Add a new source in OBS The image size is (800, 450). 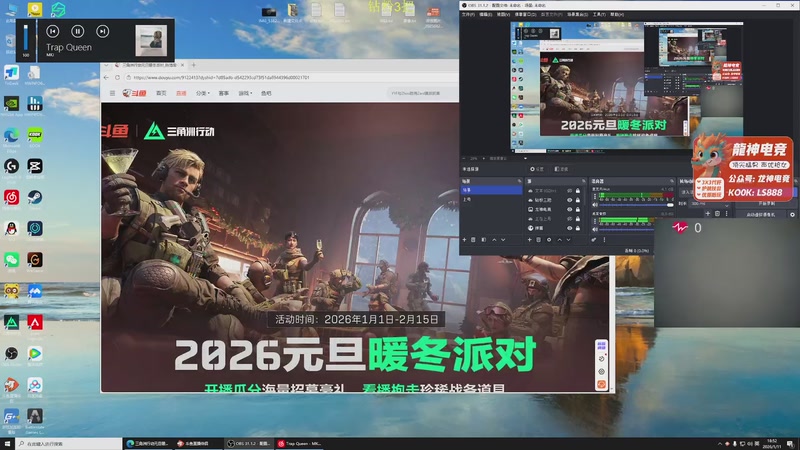pyautogui.click(x=530, y=240)
